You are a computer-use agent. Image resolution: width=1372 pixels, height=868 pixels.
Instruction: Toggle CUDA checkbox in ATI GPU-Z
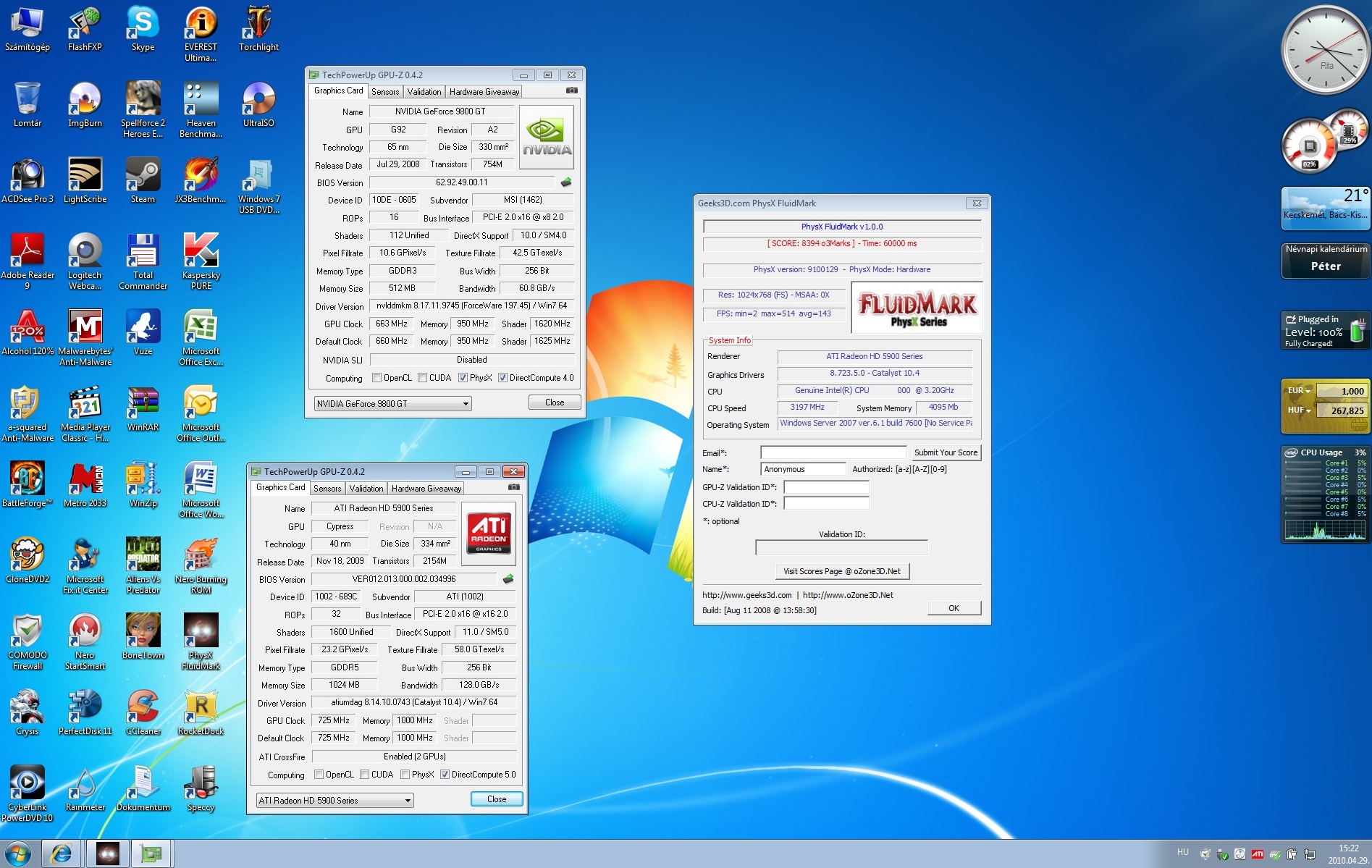pos(364,775)
